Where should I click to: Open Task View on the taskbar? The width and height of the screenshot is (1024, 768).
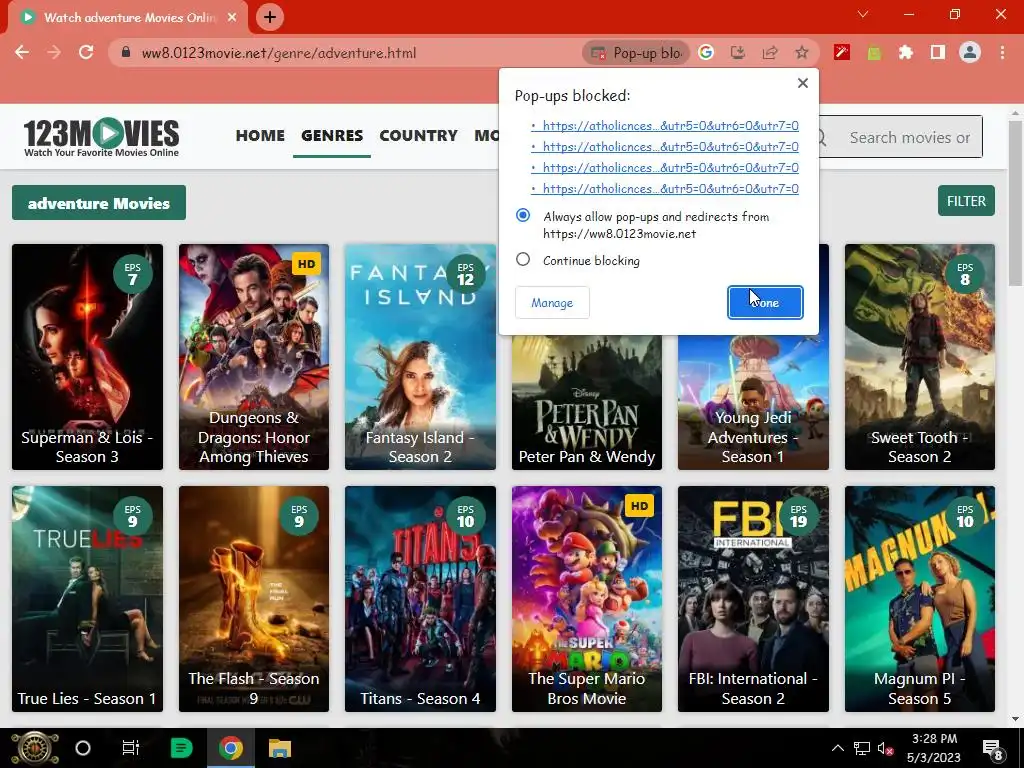coord(131,748)
